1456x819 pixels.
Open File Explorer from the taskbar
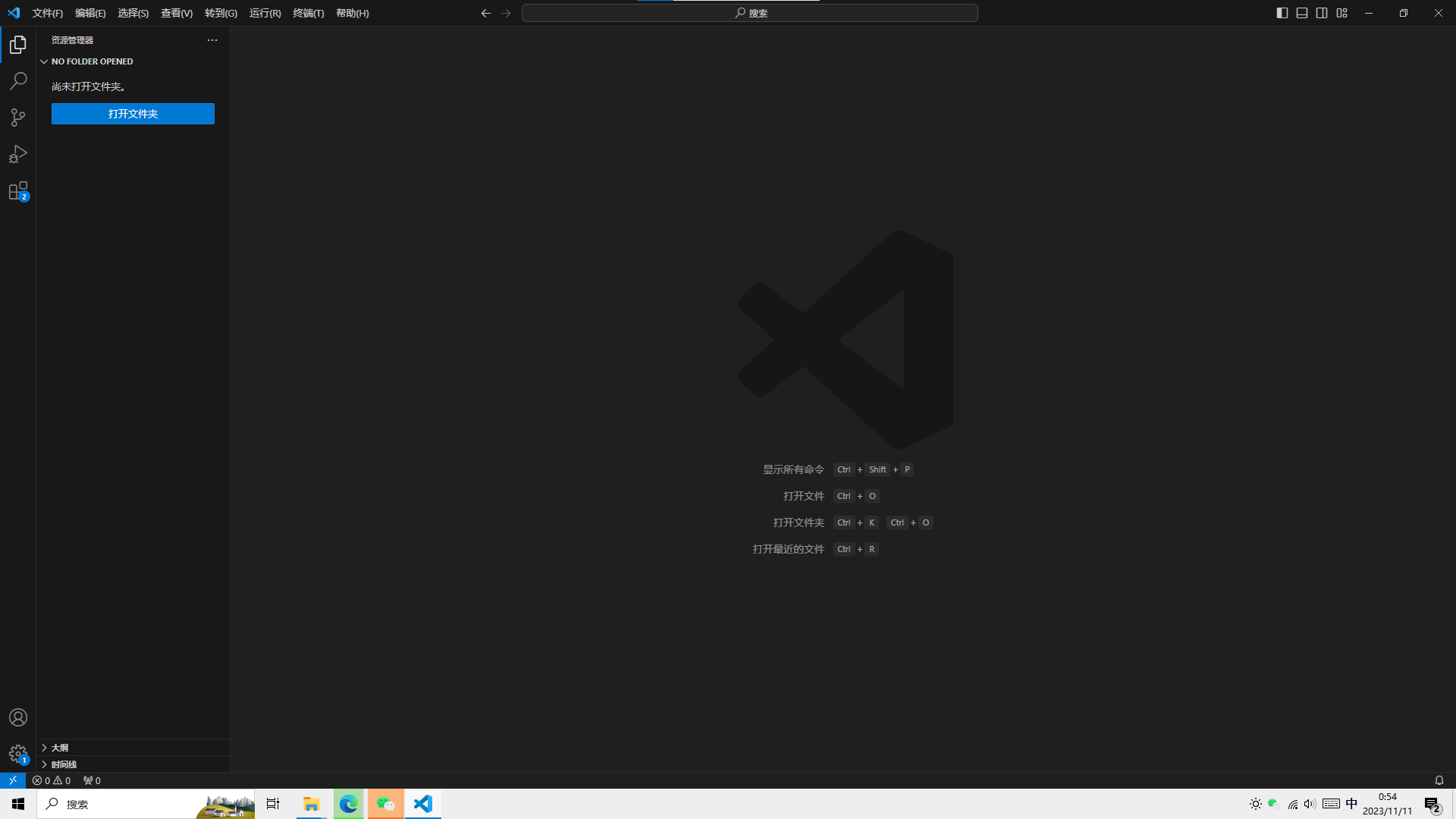(x=311, y=804)
